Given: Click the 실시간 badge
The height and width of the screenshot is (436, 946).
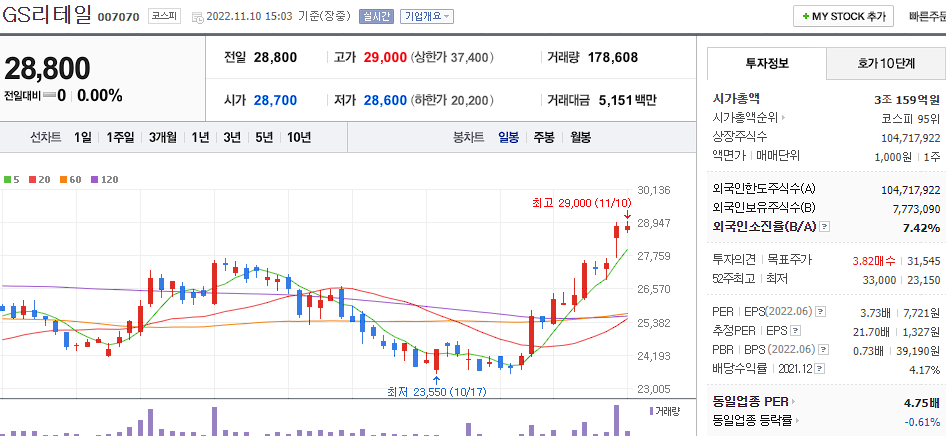Looking at the screenshot, I should pyautogui.click(x=375, y=17).
